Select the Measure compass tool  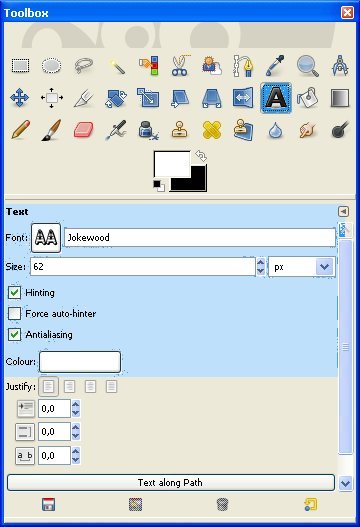point(340,66)
